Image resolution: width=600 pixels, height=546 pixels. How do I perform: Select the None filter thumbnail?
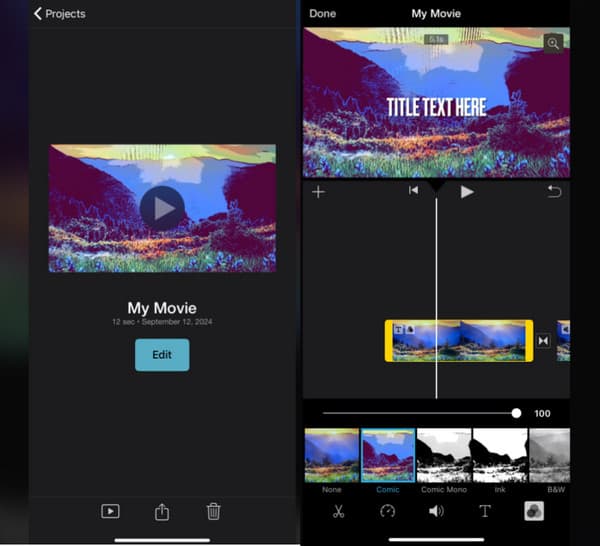point(331,456)
